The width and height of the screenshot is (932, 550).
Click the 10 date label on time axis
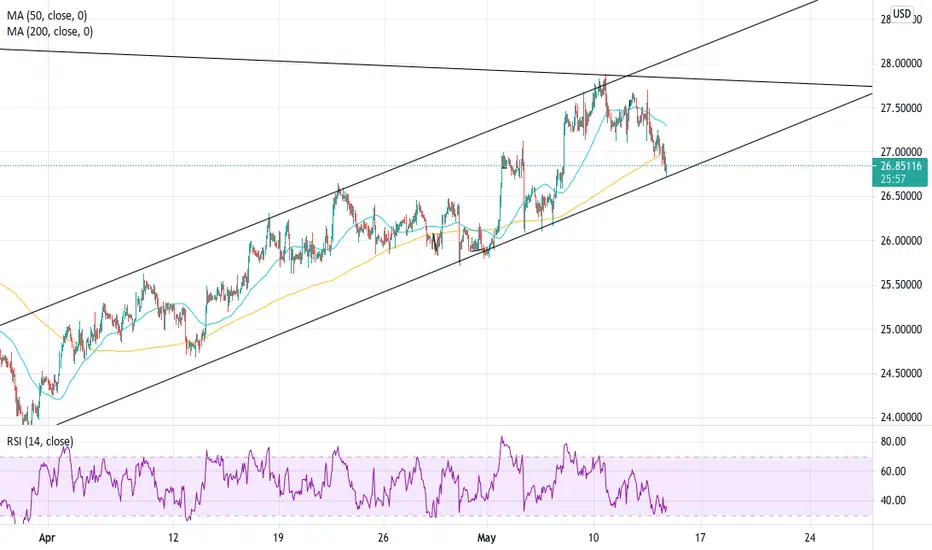(x=593, y=538)
